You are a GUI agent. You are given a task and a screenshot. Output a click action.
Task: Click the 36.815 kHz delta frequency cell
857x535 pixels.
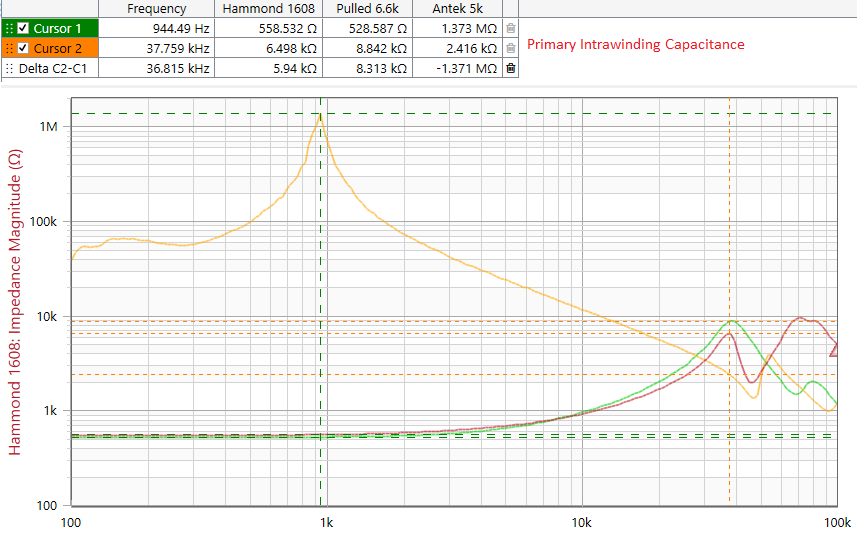pyautogui.click(x=157, y=69)
